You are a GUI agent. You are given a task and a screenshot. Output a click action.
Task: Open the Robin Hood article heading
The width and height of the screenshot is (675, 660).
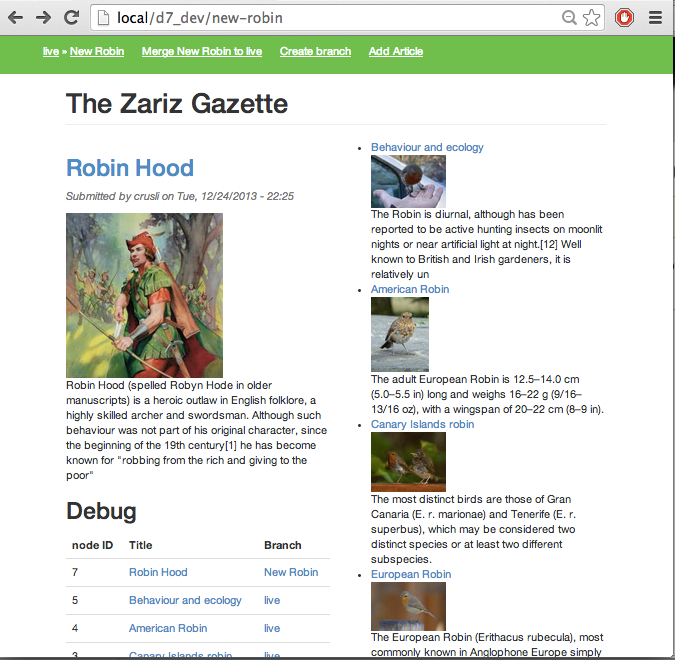130,167
